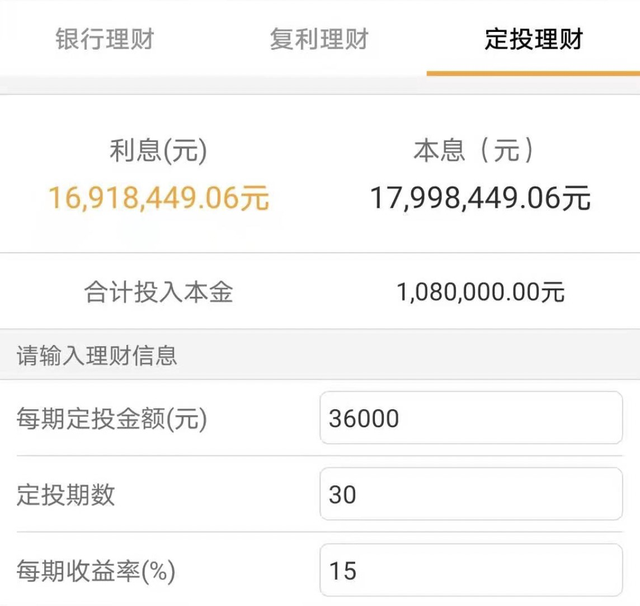This screenshot has height=606, width=640.
Task: Click the 定投期数 input showing 30
Action: tap(471, 494)
